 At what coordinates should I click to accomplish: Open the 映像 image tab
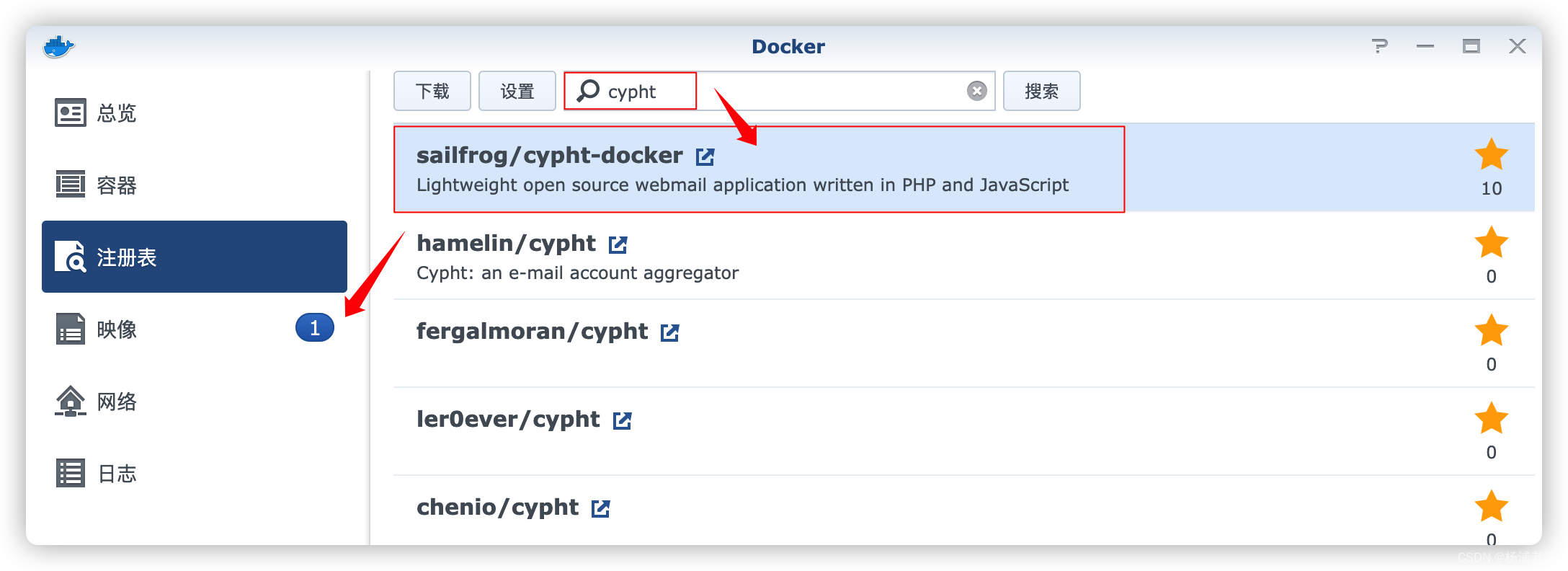pyautogui.click(x=115, y=329)
